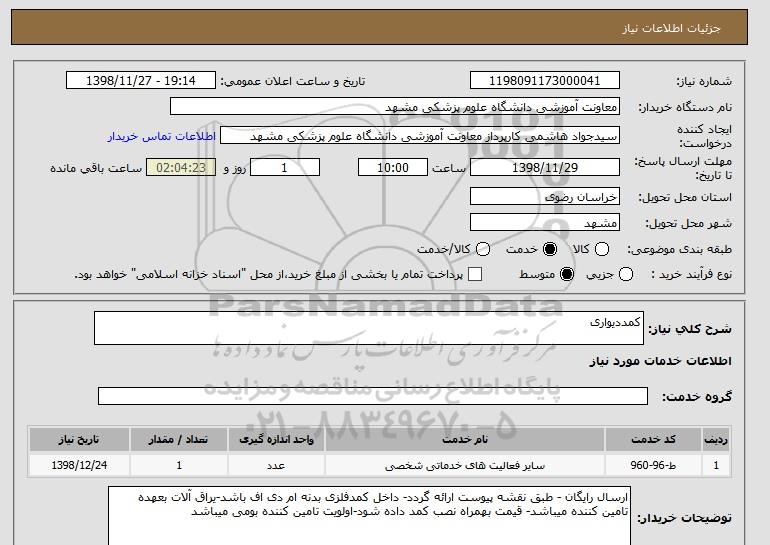
Task: Click the نام دستگاه خریدار field
Action: point(395,107)
